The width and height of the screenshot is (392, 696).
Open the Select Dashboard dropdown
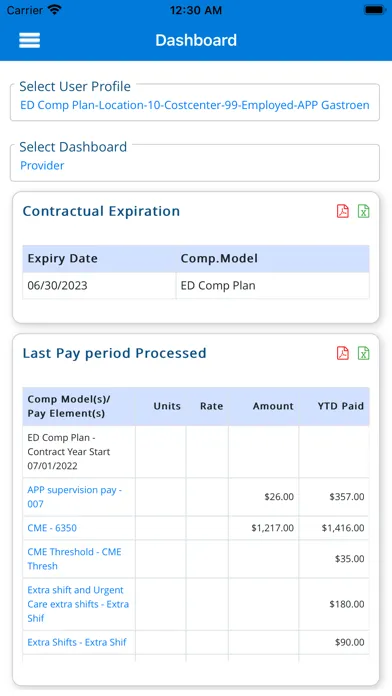[x=195, y=162]
